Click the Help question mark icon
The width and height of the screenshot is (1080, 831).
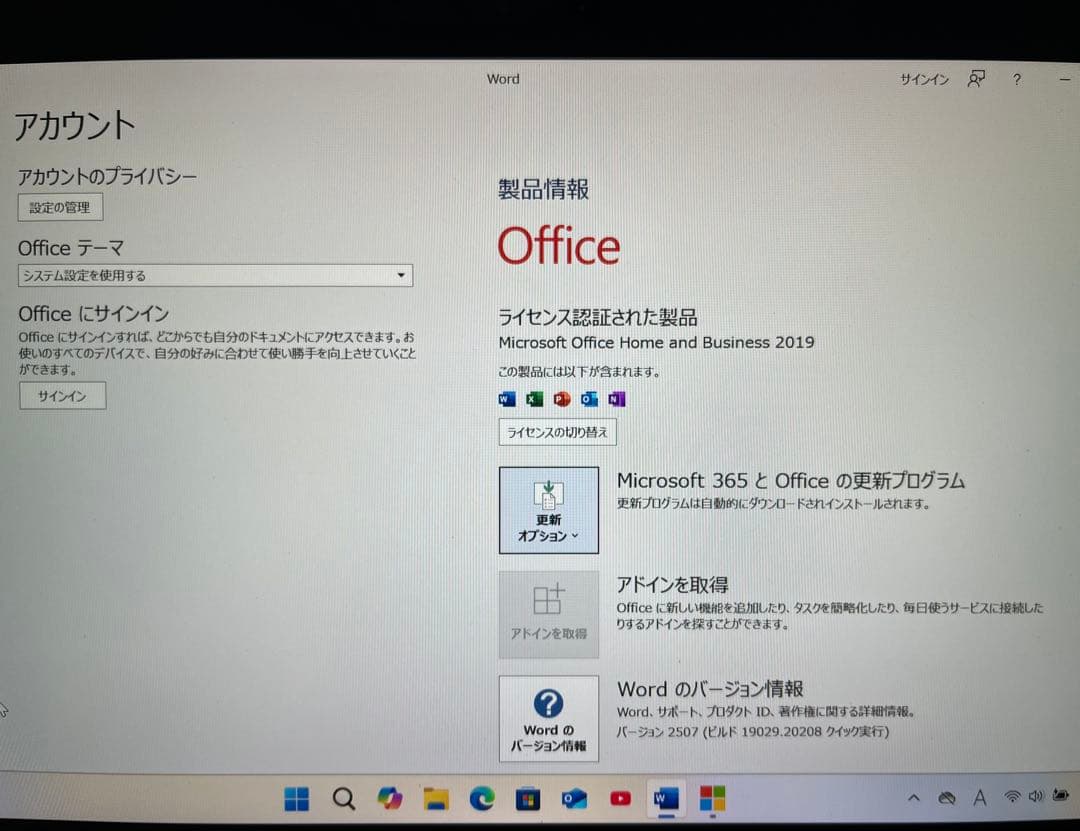coord(1017,79)
